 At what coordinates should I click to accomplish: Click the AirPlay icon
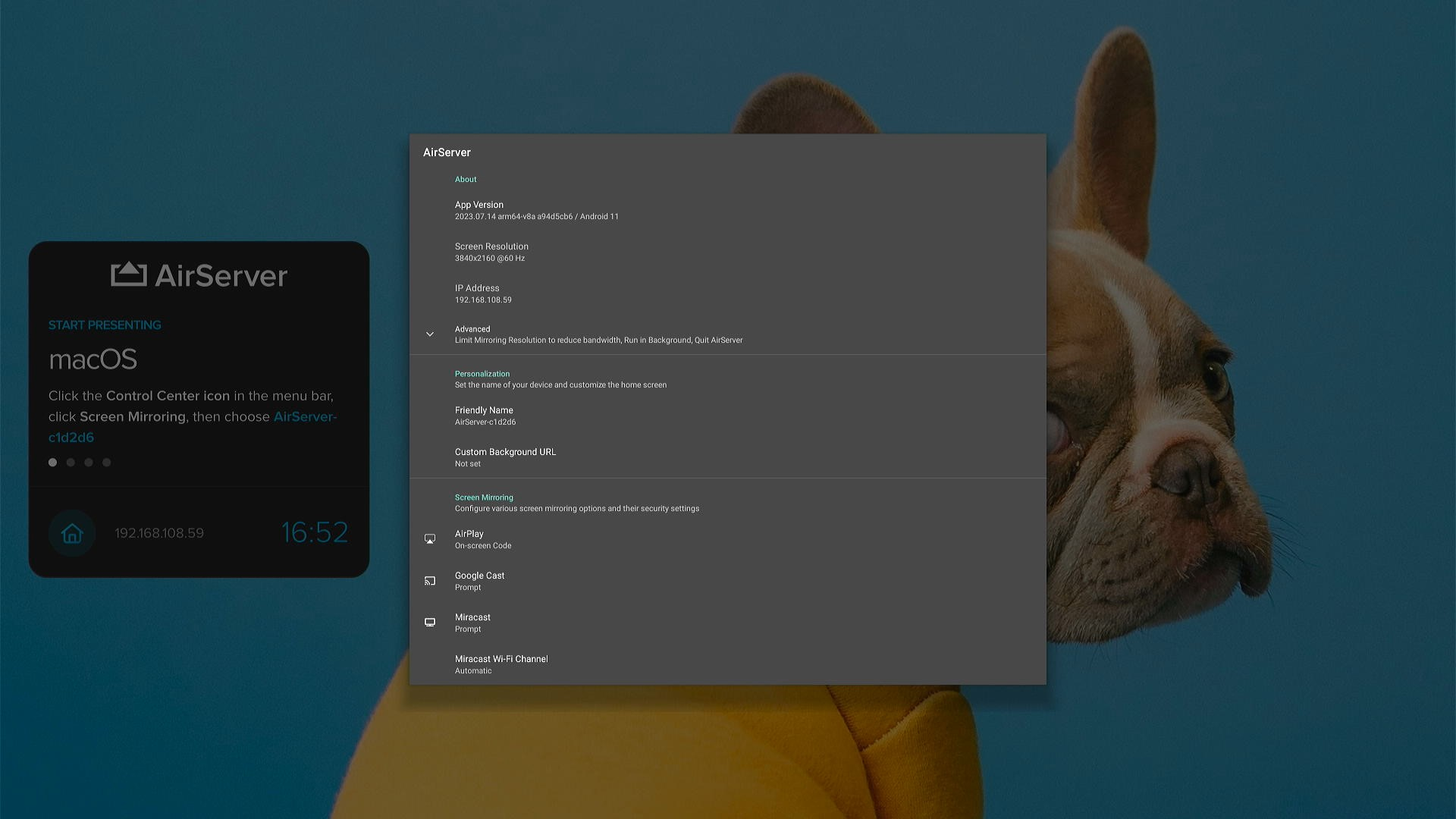(x=430, y=539)
